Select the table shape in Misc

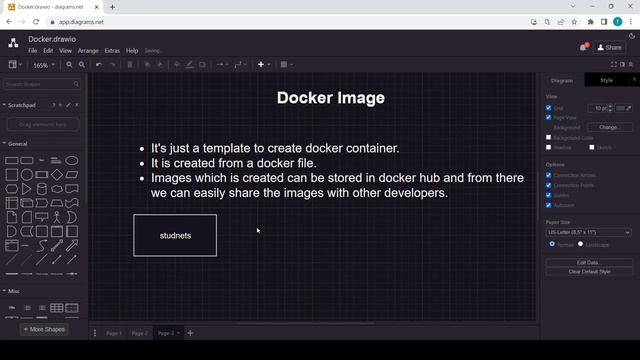coord(57,308)
